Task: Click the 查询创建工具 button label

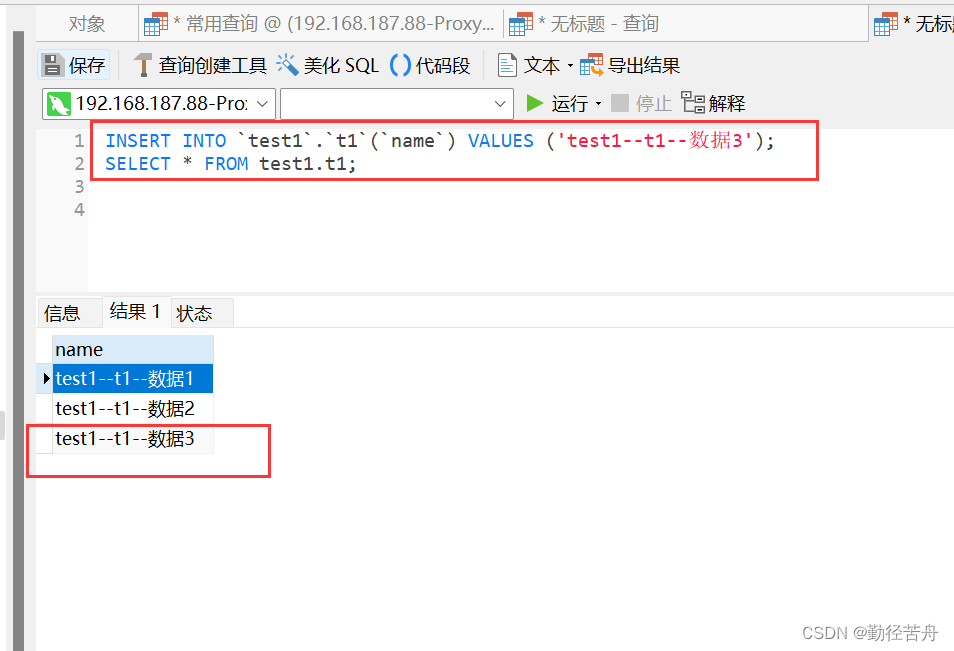Action: pyautogui.click(x=212, y=65)
